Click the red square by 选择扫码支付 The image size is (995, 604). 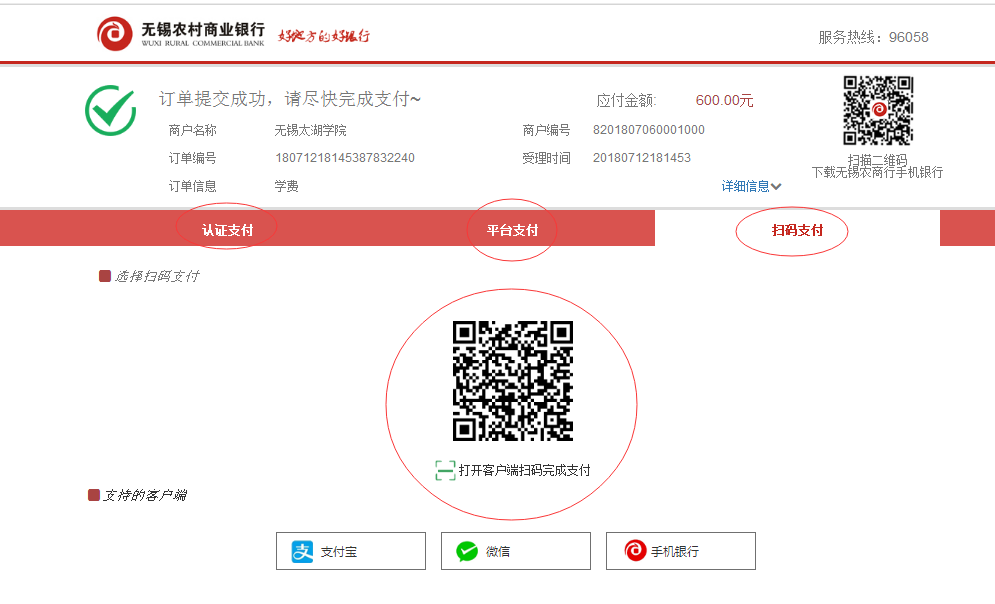tap(105, 276)
